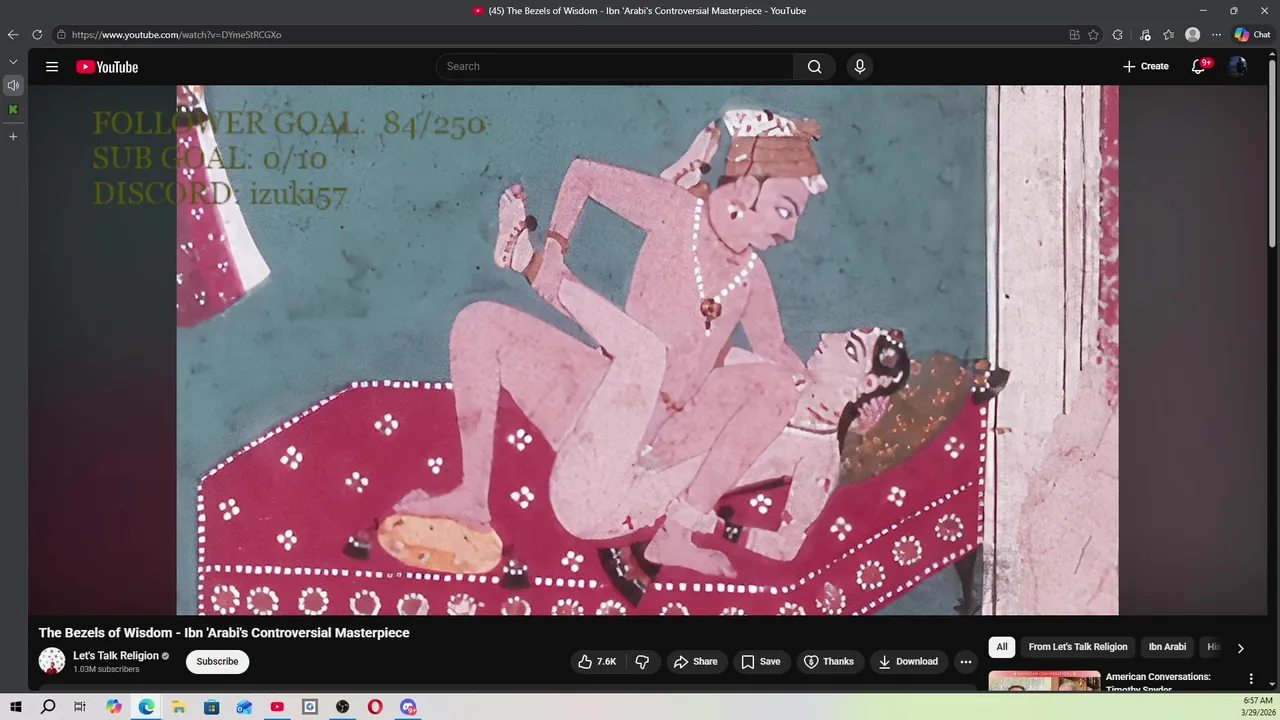Click the browser address bar URL

176,35
